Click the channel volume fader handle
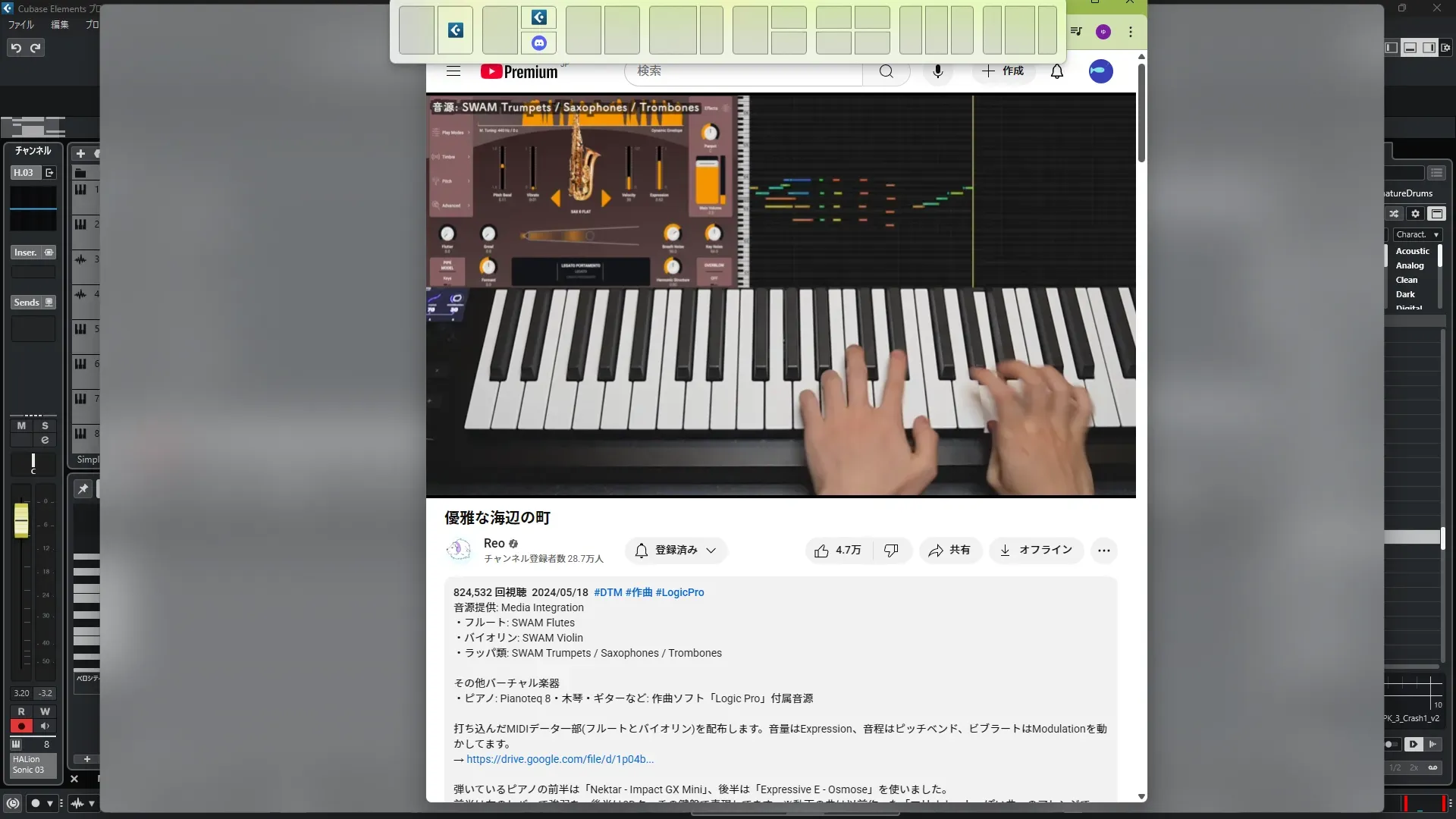1456x819 pixels. pyautogui.click(x=21, y=520)
